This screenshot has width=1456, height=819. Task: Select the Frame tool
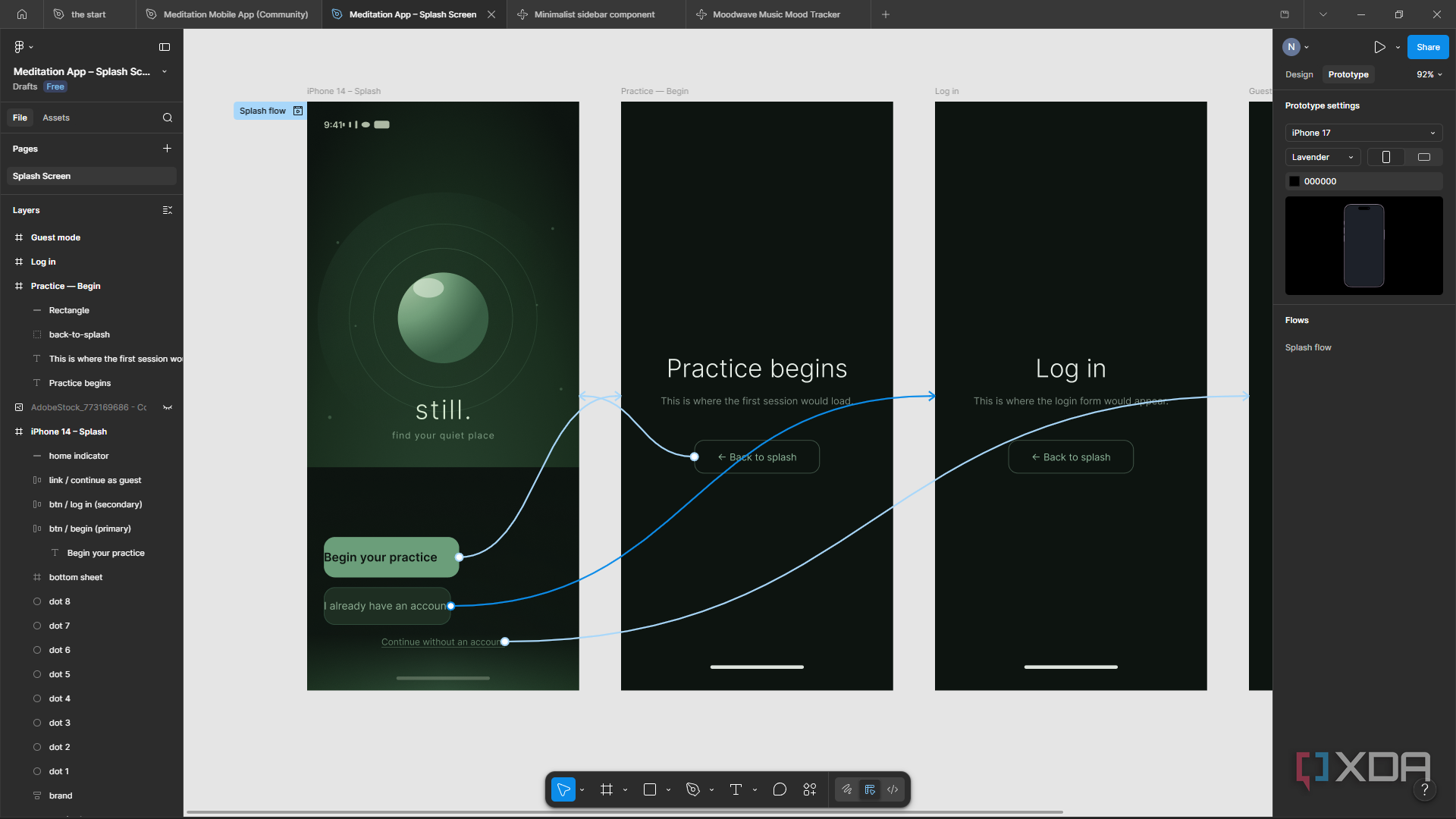(607, 789)
